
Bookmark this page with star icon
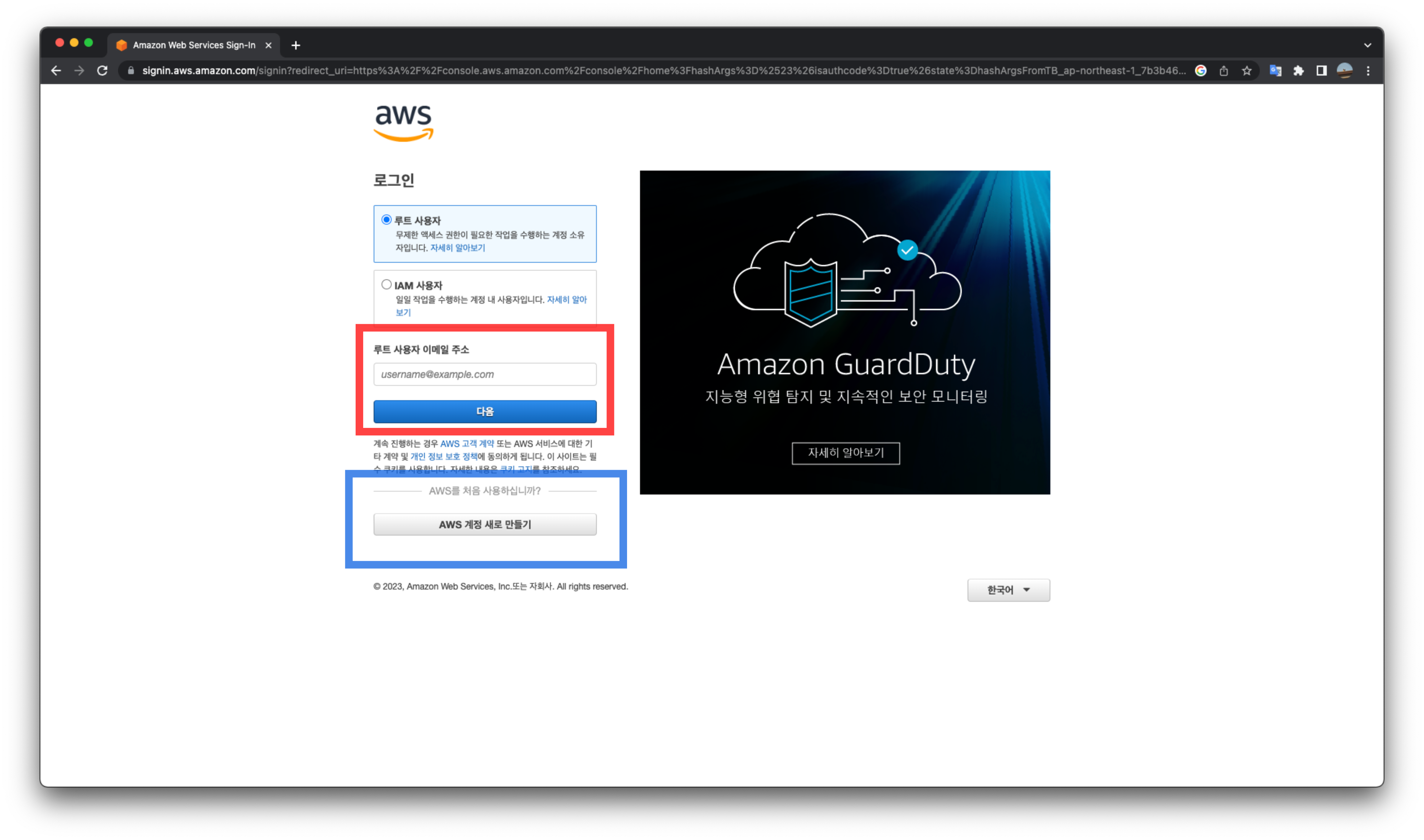[1247, 71]
